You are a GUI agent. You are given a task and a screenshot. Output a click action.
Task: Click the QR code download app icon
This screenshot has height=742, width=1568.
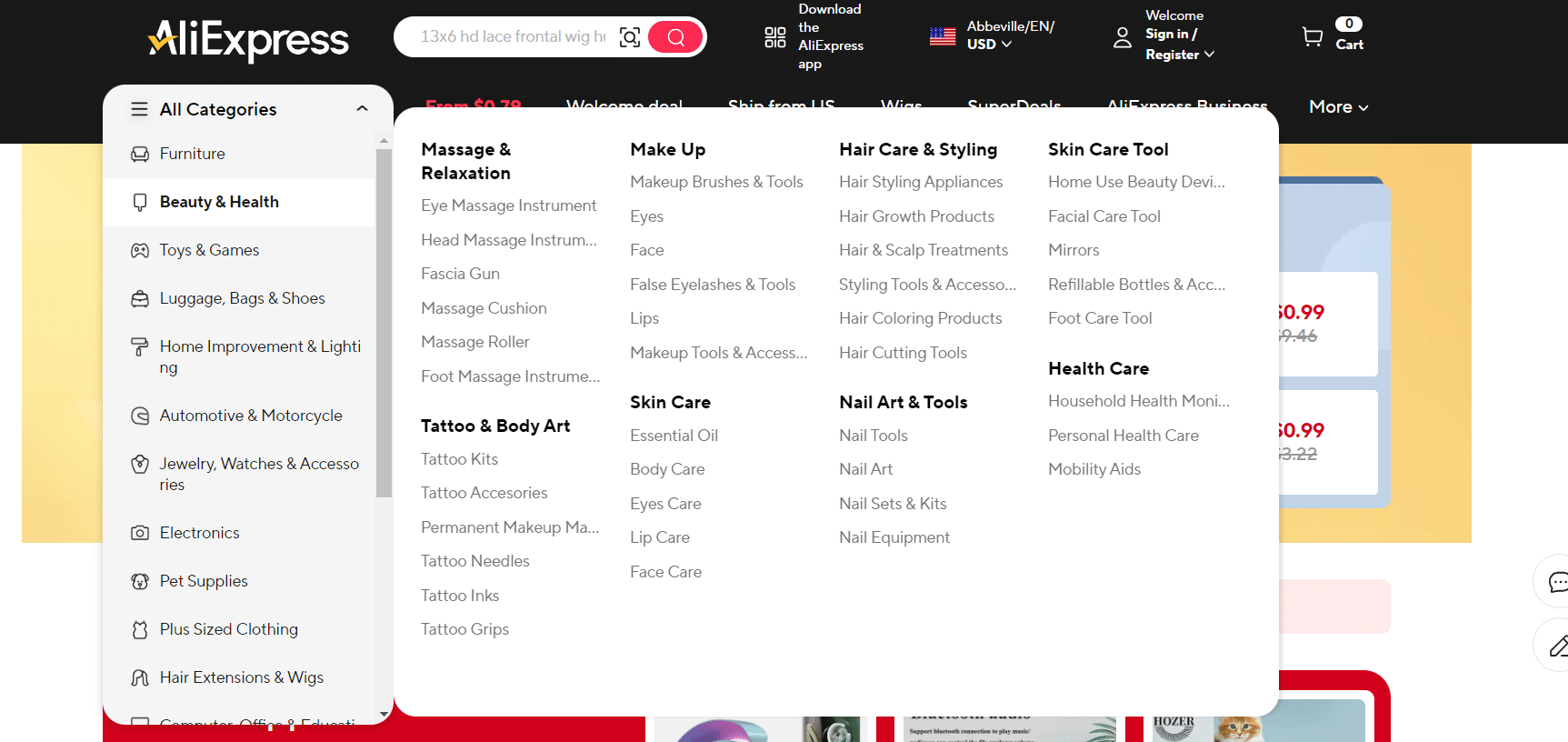775,37
